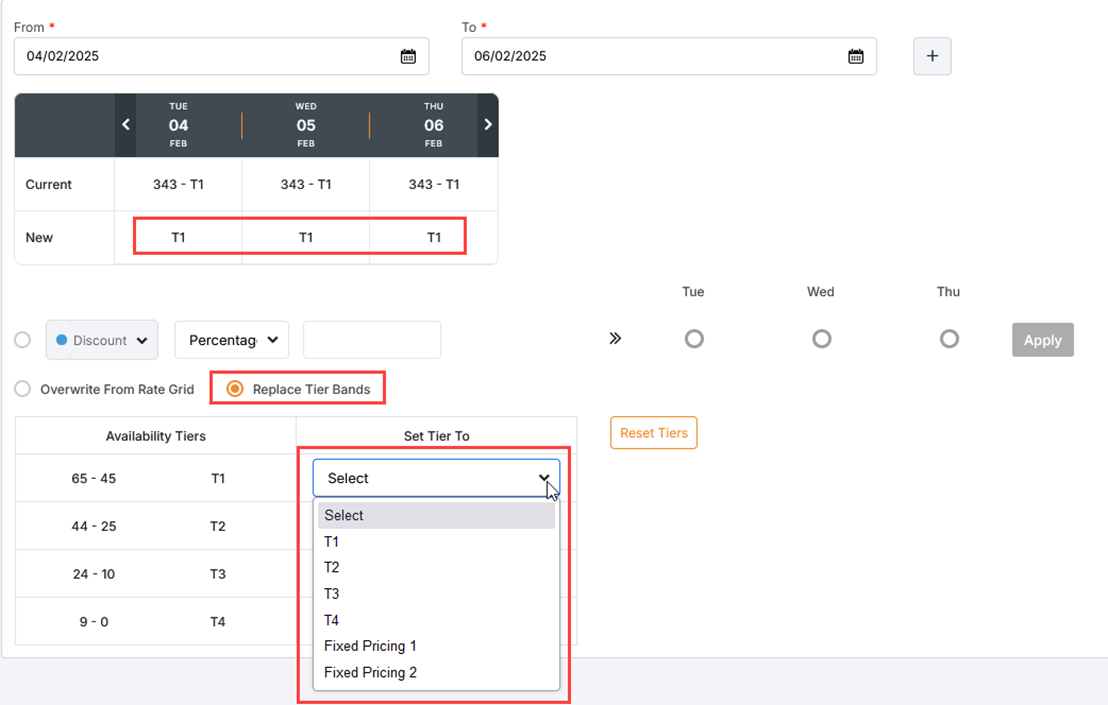Image resolution: width=1108 pixels, height=705 pixels.
Task: Select Replace Tier Bands option
Action: pyautogui.click(x=235, y=389)
